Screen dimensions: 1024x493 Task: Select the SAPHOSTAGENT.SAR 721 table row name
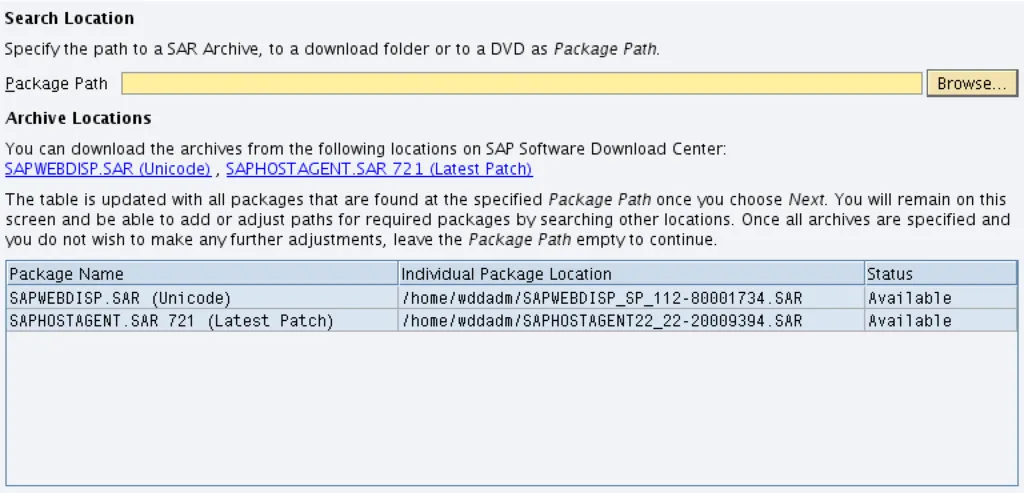tap(171, 321)
